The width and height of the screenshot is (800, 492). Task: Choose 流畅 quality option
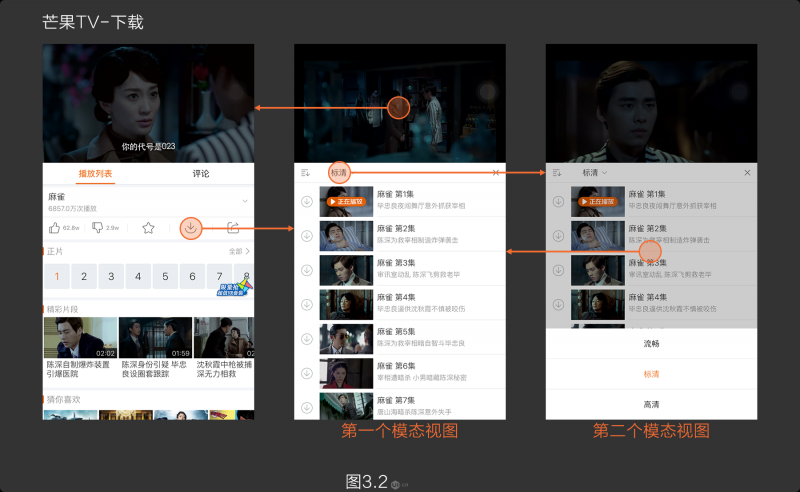click(652, 343)
